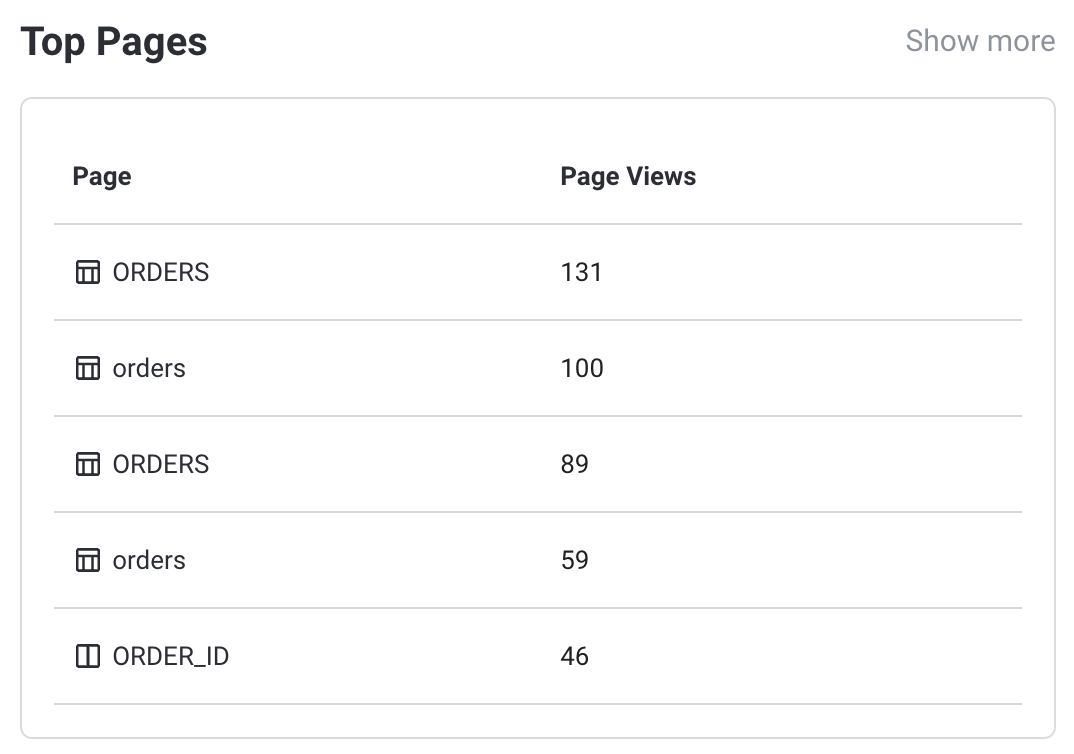Click the Page column header

102,177
